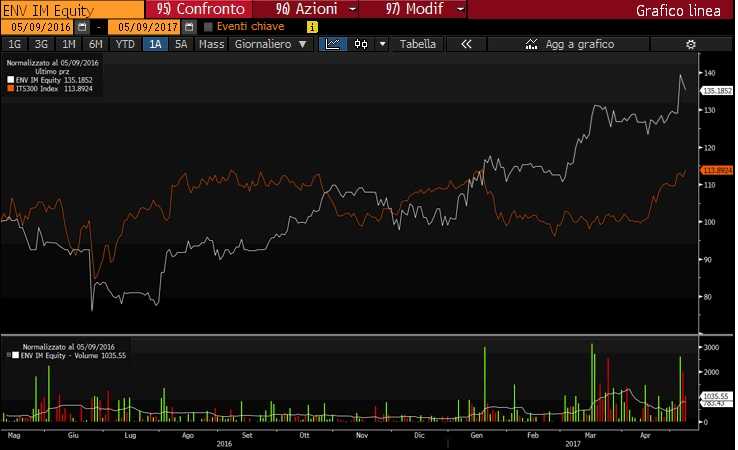Switch to Tabella view
Viewport: 738px width, 450px height.
click(x=417, y=44)
